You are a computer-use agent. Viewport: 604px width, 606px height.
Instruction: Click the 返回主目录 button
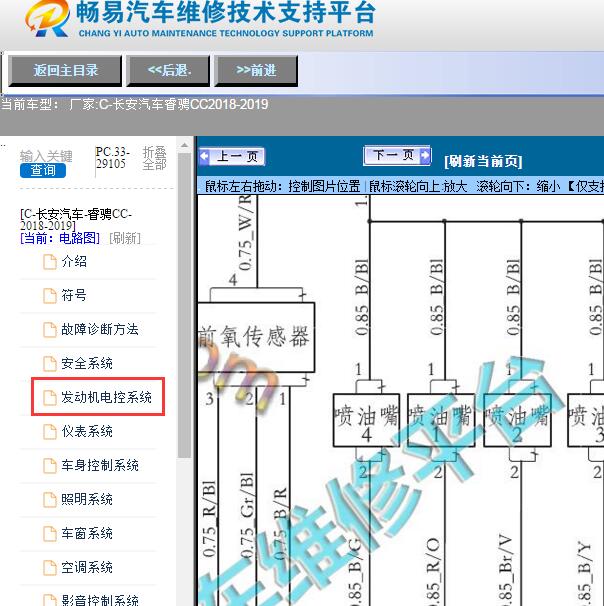click(65, 70)
